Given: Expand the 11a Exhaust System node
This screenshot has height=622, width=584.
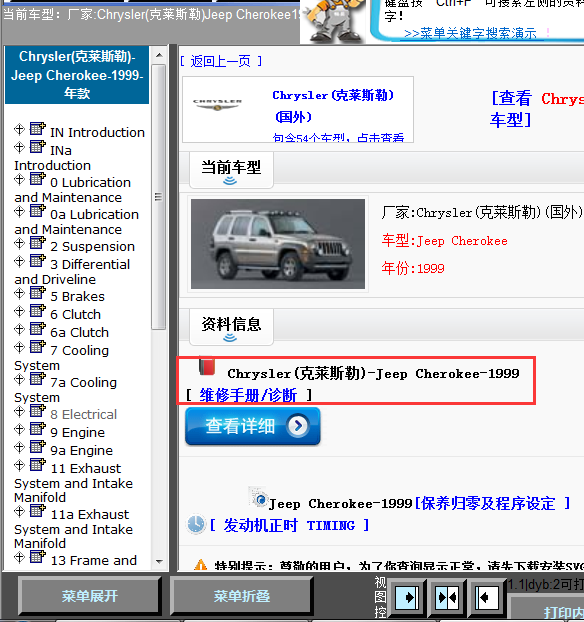Looking at the screenshot, I should click(x=19, y=511).
